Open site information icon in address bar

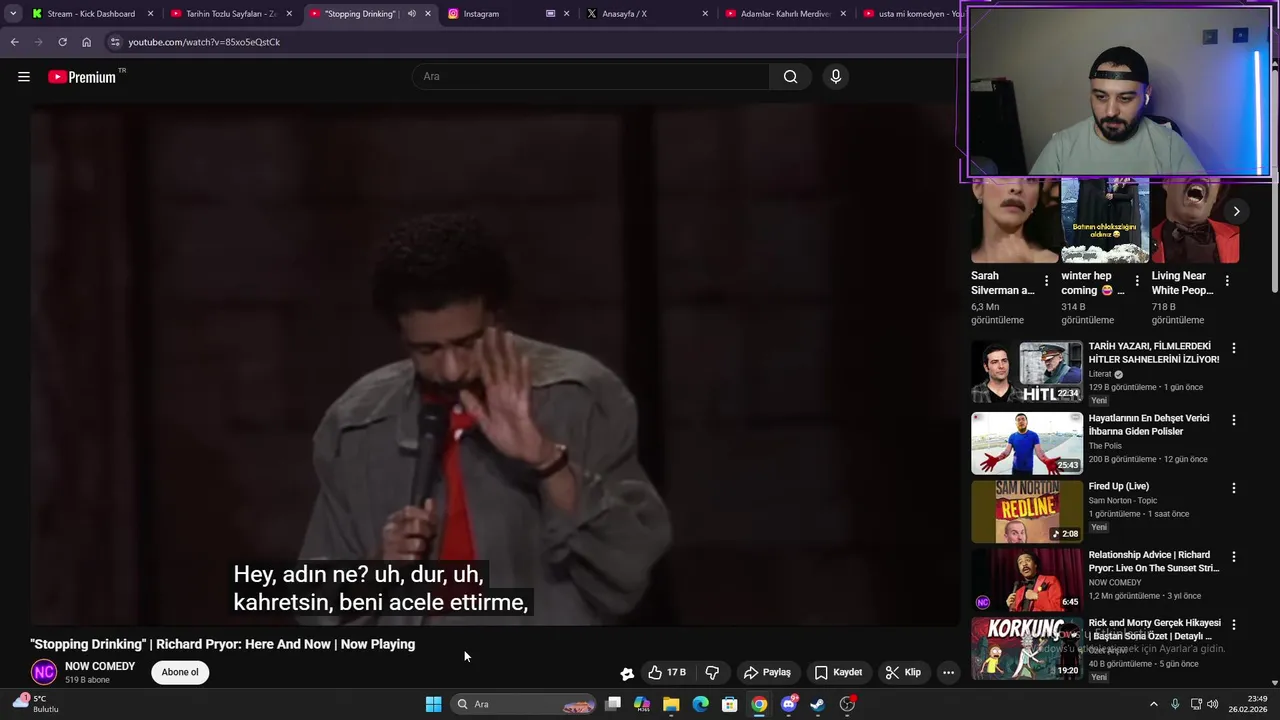(115, 42)
